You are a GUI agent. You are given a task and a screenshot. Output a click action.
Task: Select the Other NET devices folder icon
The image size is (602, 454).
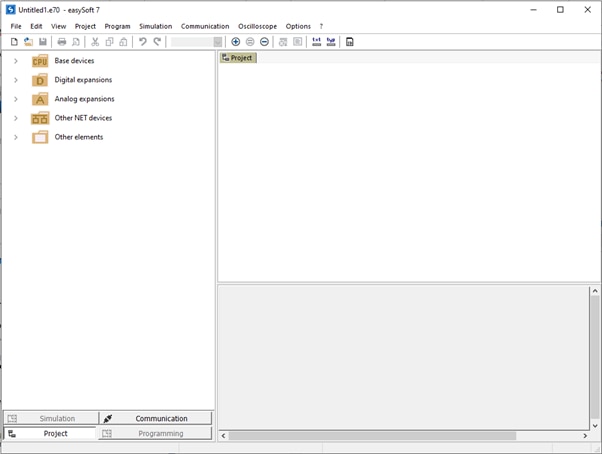[40, 118]
